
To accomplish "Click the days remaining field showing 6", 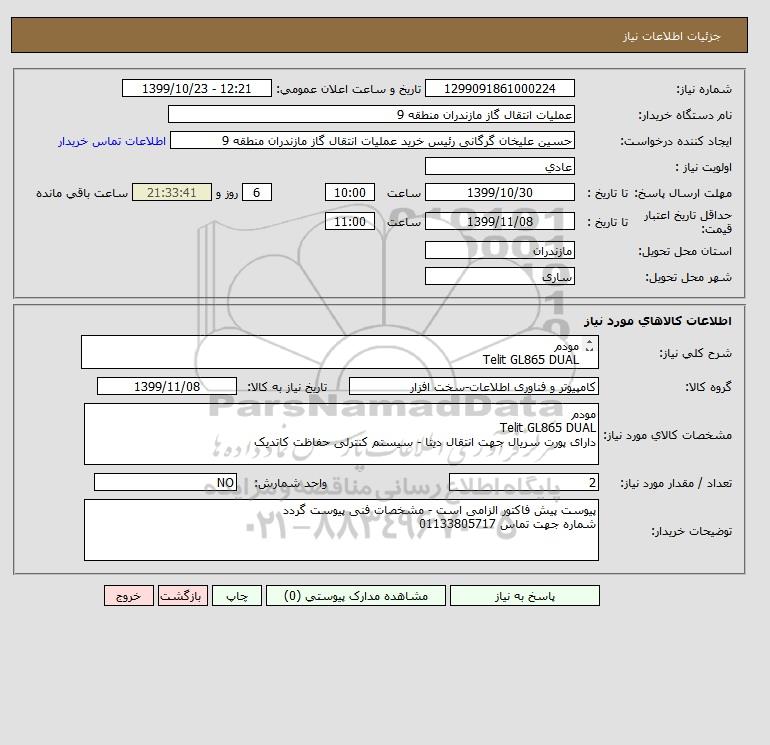I will pyautogui.click(x=256, y=193).
